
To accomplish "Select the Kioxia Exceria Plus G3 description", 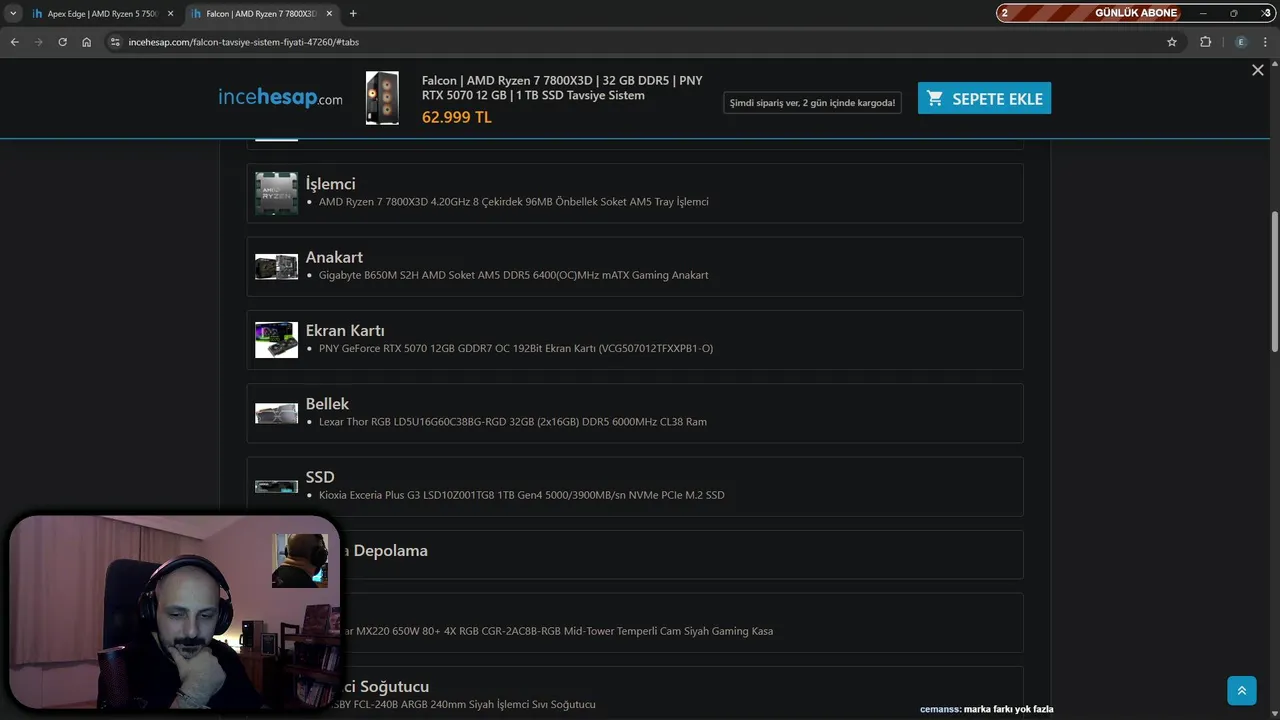I will point(522,495).
